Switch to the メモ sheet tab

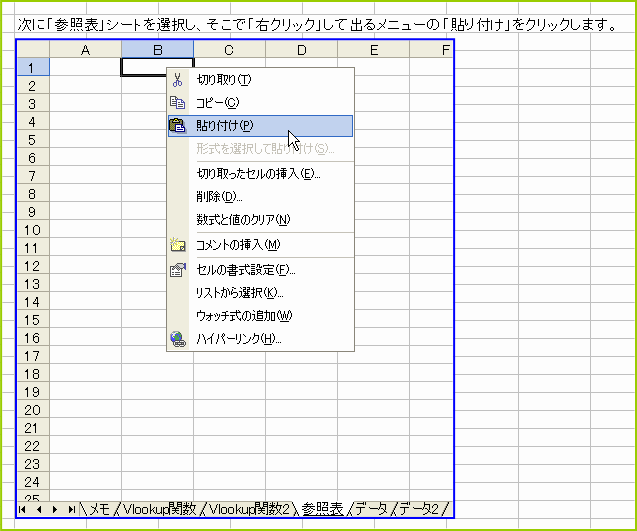pos(99,509)
